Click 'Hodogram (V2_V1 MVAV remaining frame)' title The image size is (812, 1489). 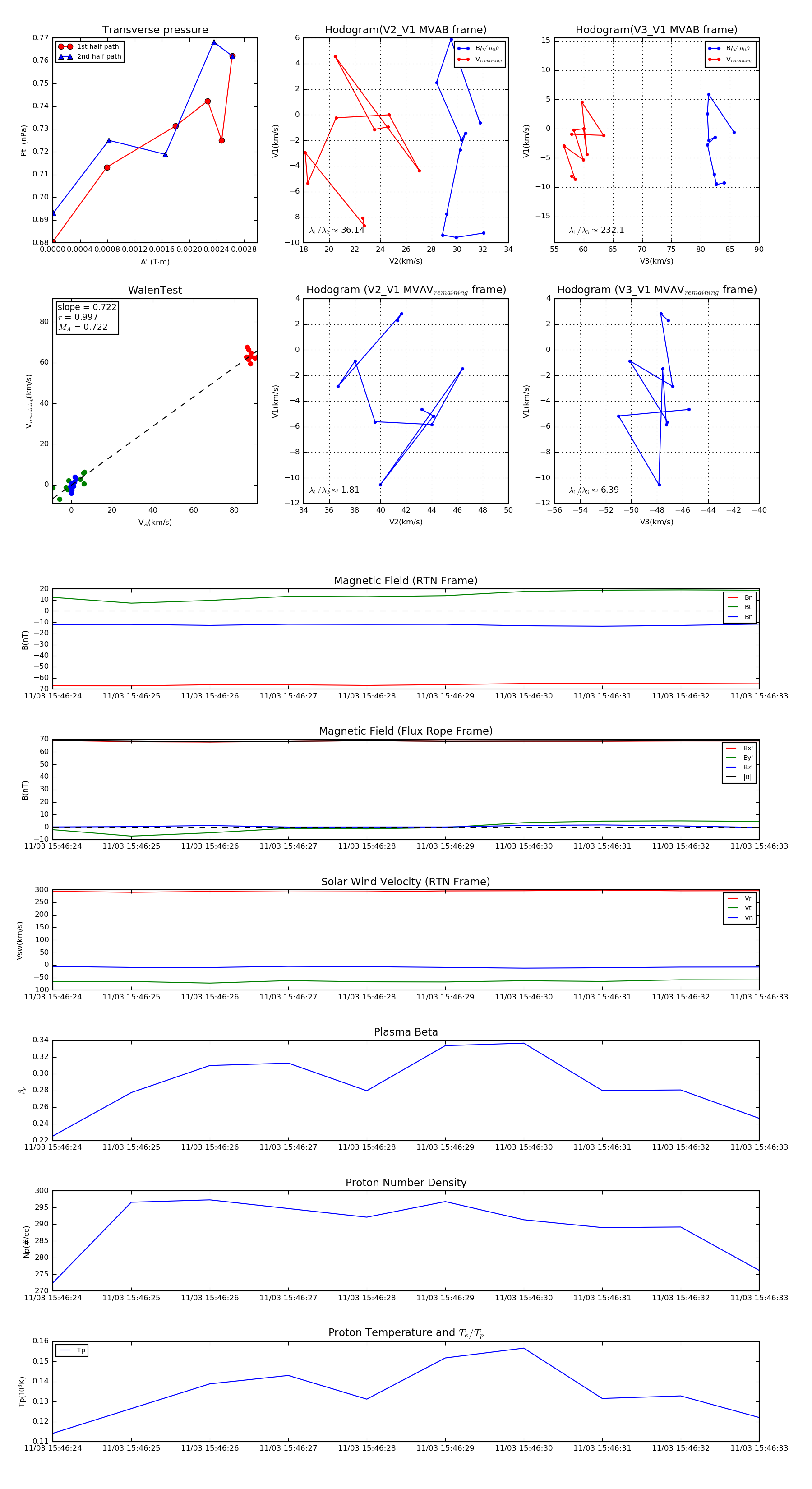click(x=406, y=290)
